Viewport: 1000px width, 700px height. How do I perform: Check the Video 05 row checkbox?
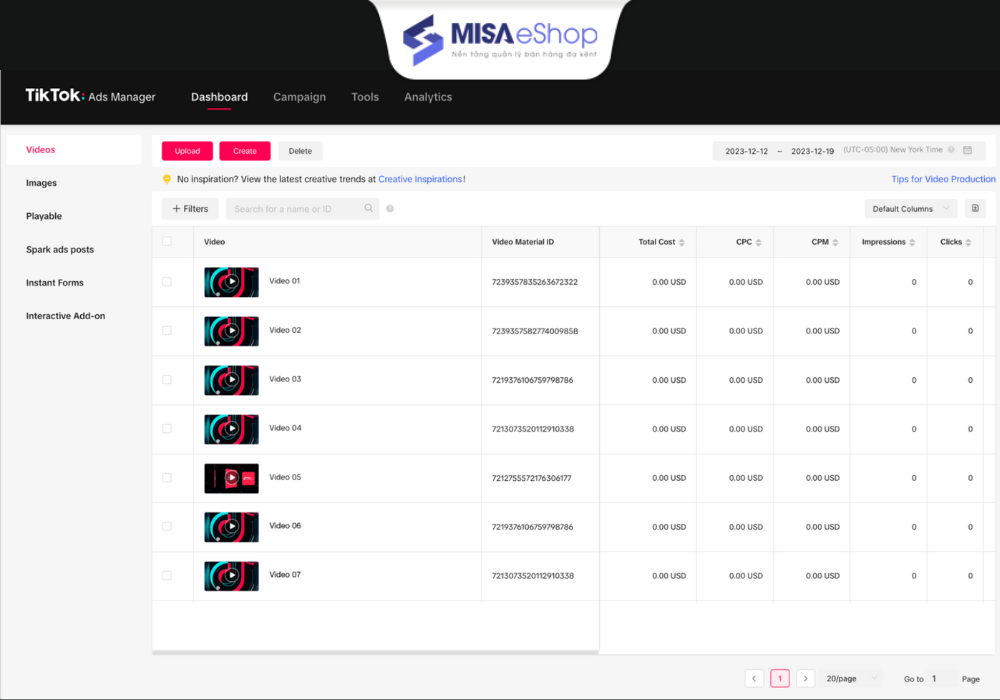point(167,478)
